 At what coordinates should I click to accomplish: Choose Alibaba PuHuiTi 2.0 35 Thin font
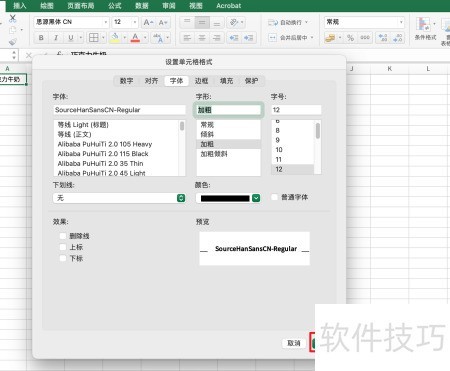(x=117, y=163)
